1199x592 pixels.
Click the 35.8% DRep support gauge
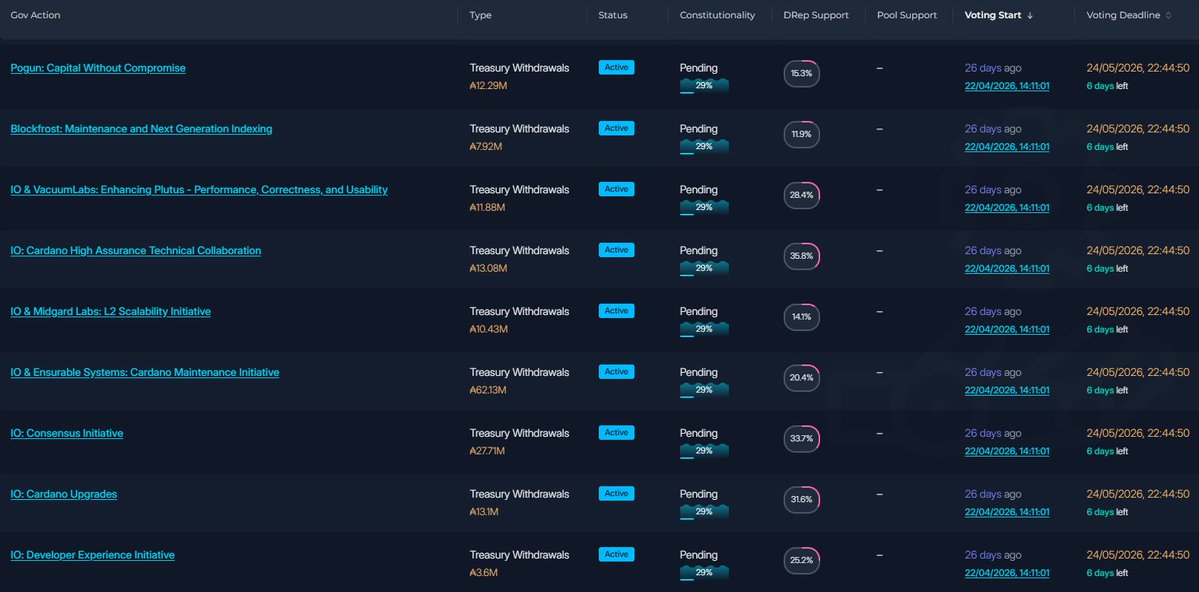(801, 256)
